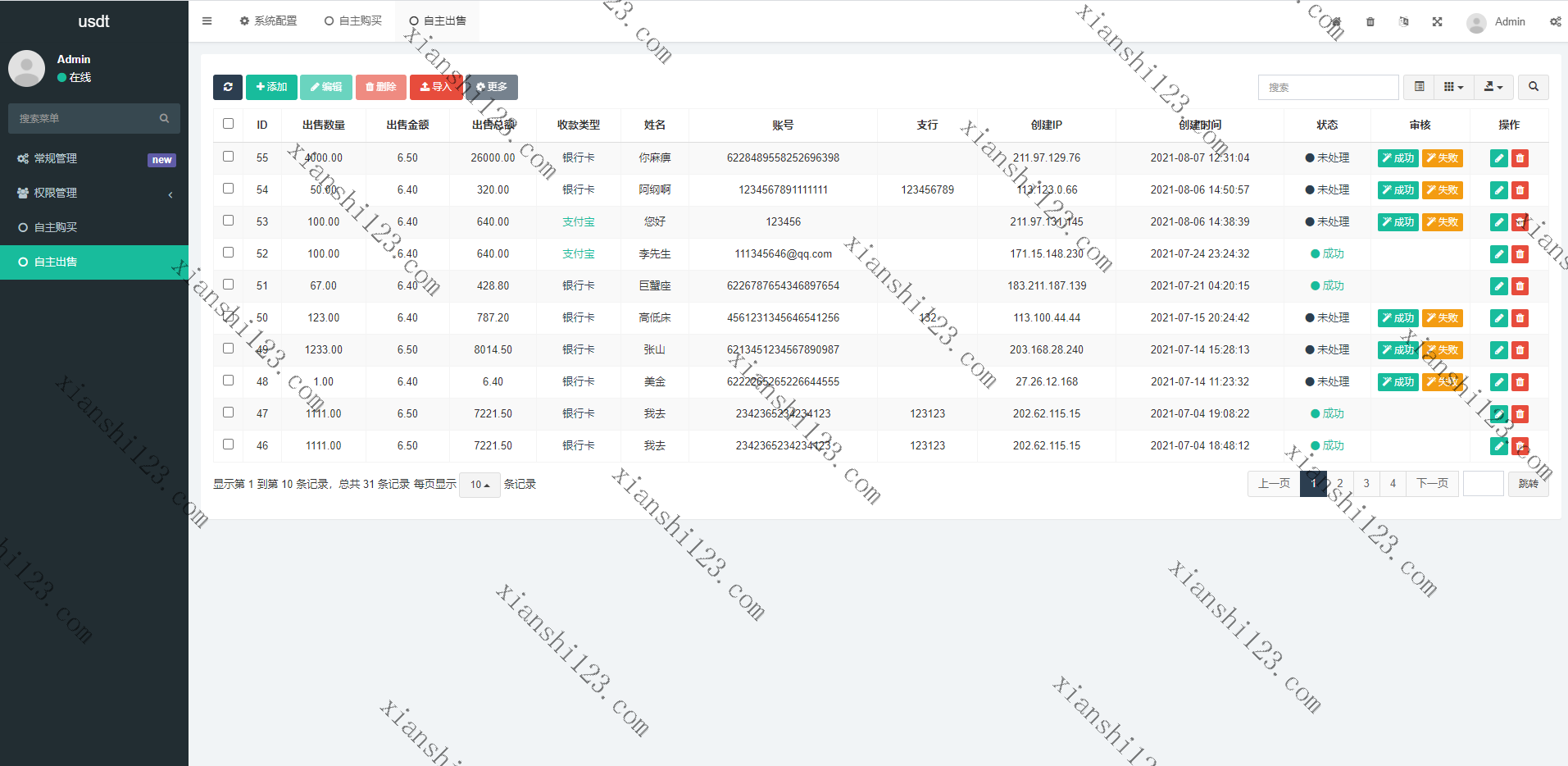Check the row checkbox for ID 52

[x=228, y=253]
